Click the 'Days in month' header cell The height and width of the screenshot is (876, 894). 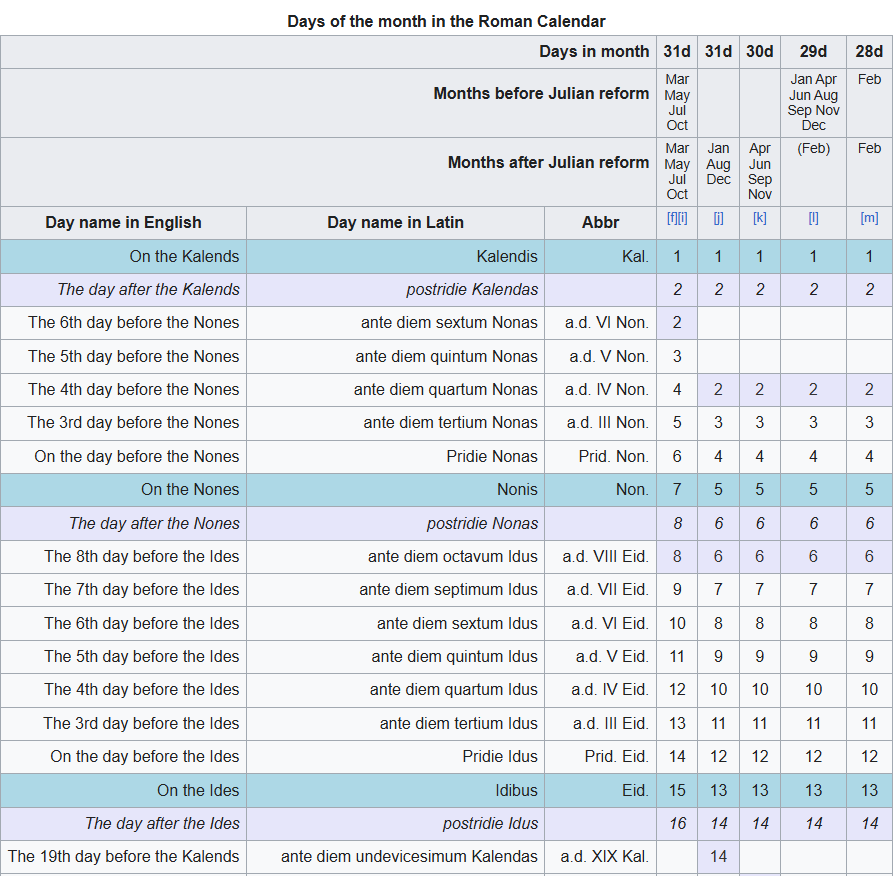click(x=594, y=52)
